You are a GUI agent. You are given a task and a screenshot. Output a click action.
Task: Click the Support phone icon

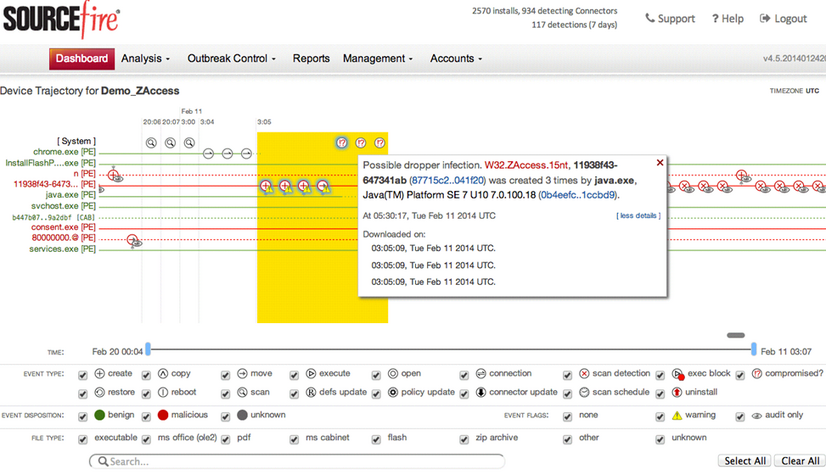pos(650,18)
